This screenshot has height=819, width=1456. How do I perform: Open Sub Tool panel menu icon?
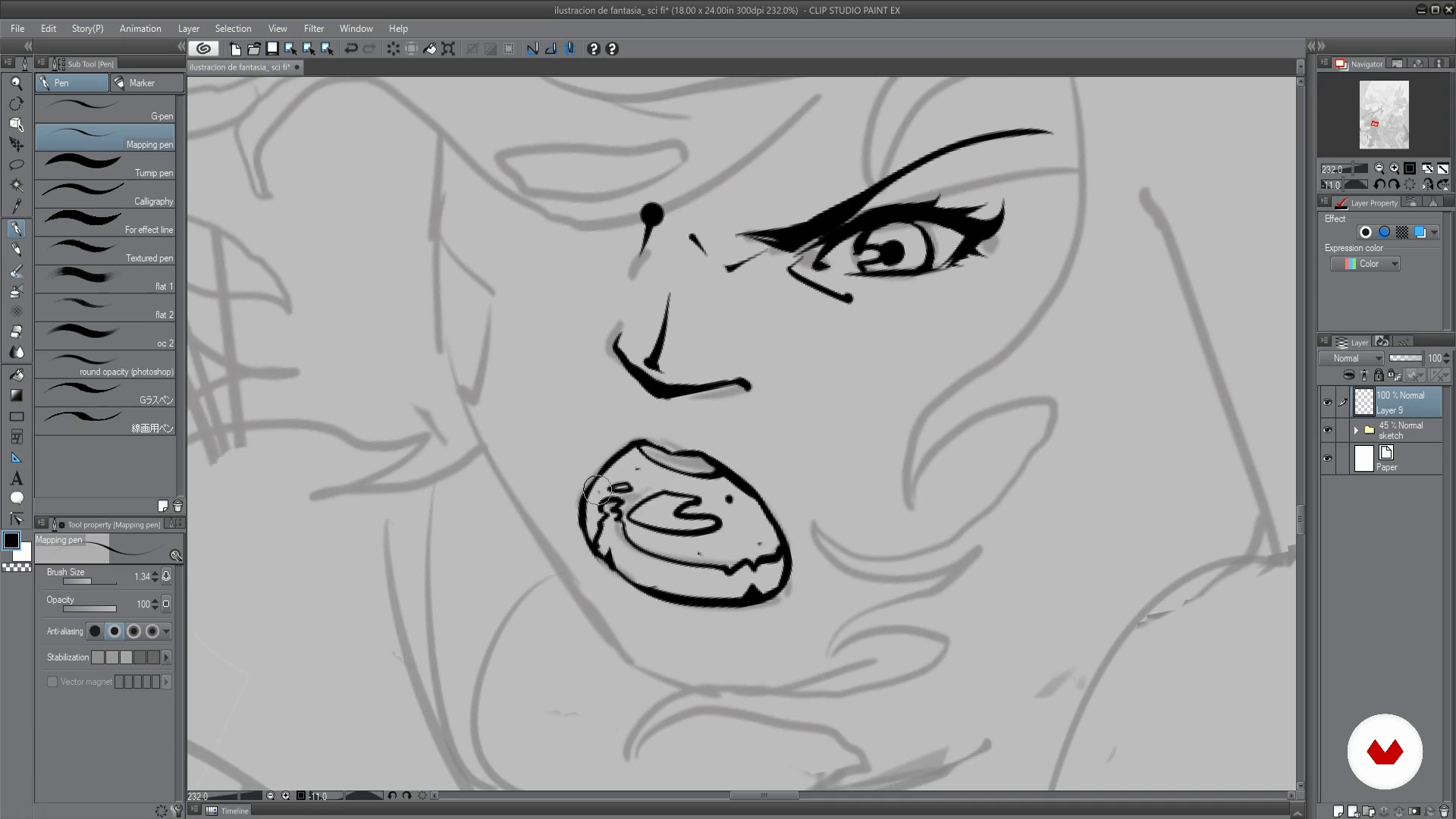[42, 63]
